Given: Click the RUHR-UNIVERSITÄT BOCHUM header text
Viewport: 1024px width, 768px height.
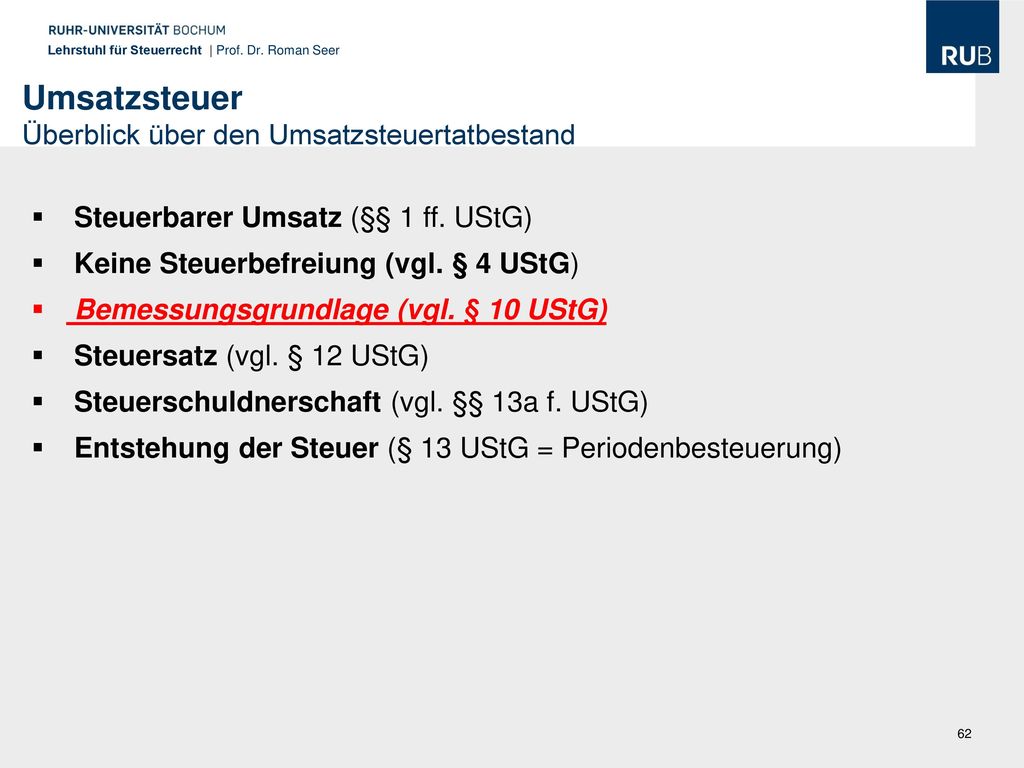Looking at the screenshot, I should [136, 30].
